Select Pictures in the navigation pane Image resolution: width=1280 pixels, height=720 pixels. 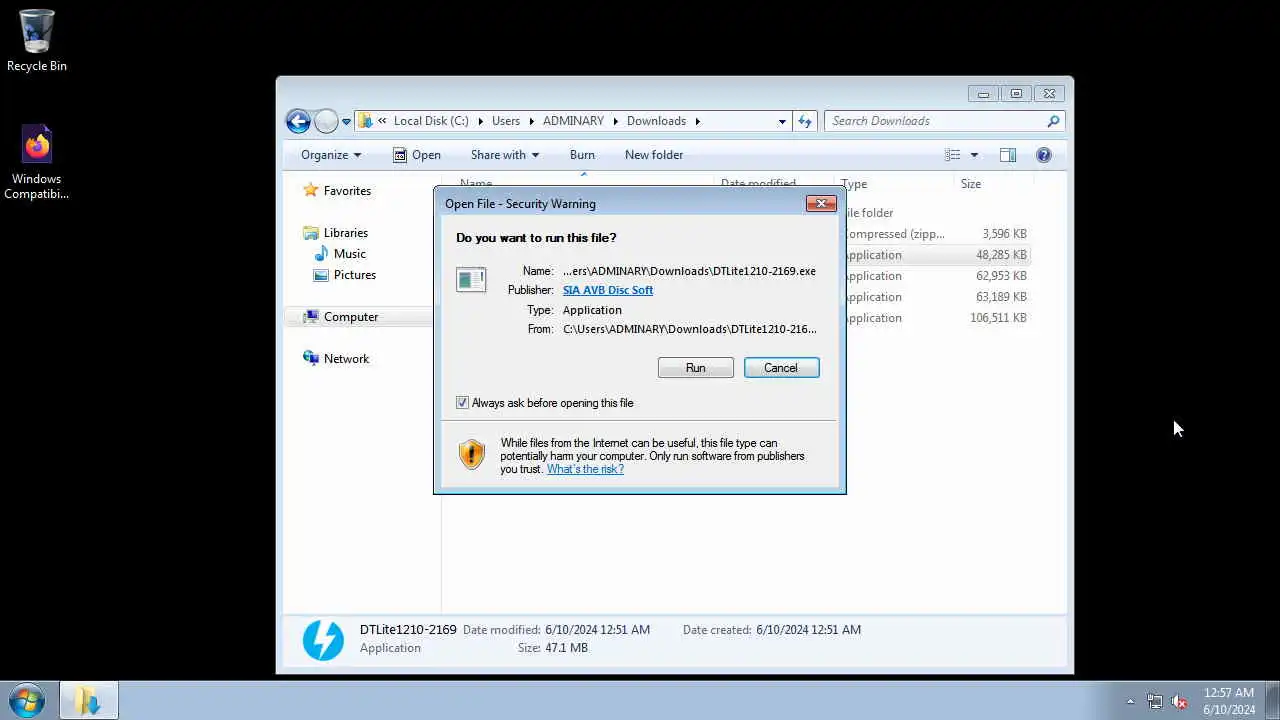(355, 275)
